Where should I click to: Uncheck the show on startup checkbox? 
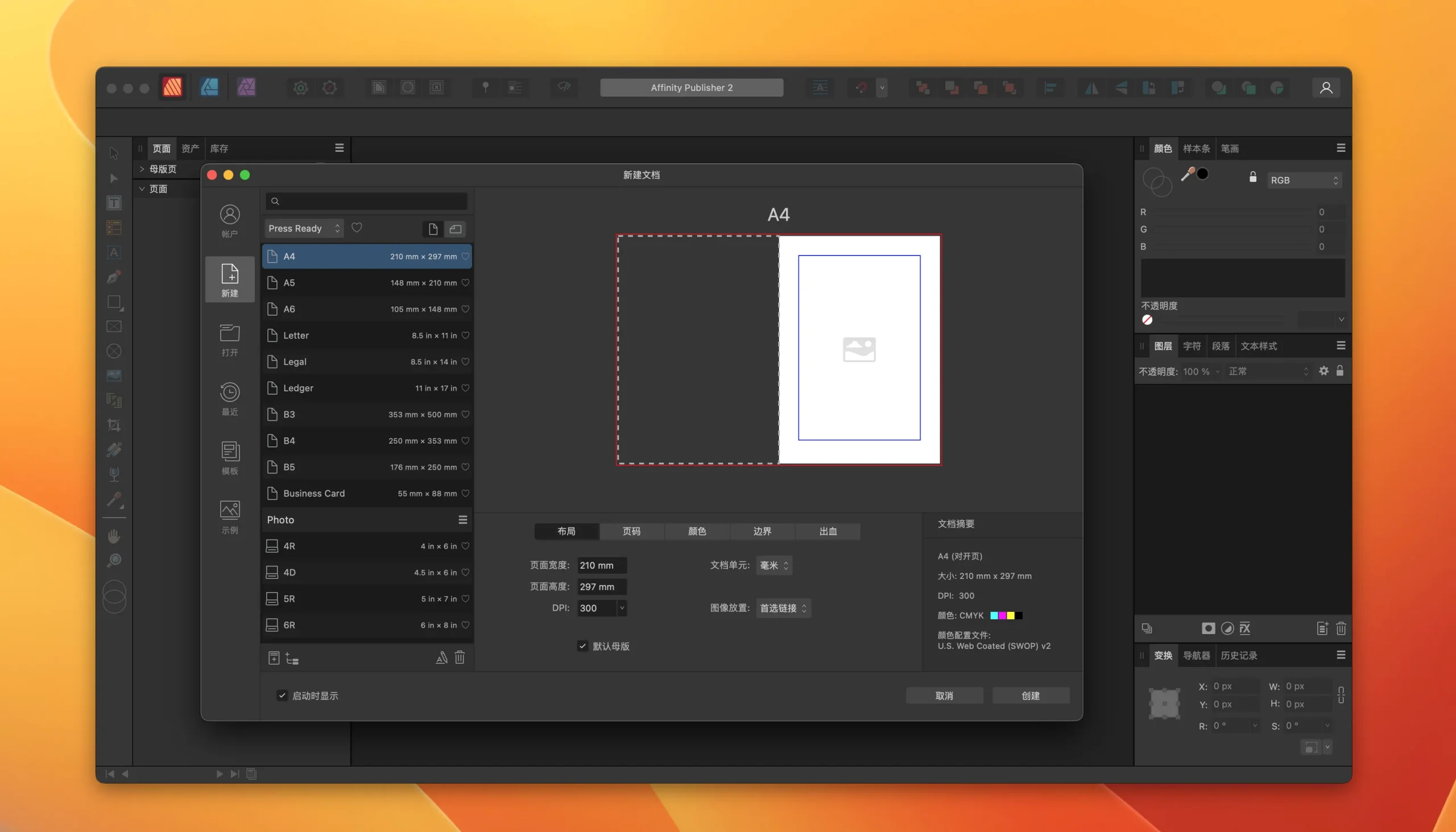(282, 696)
